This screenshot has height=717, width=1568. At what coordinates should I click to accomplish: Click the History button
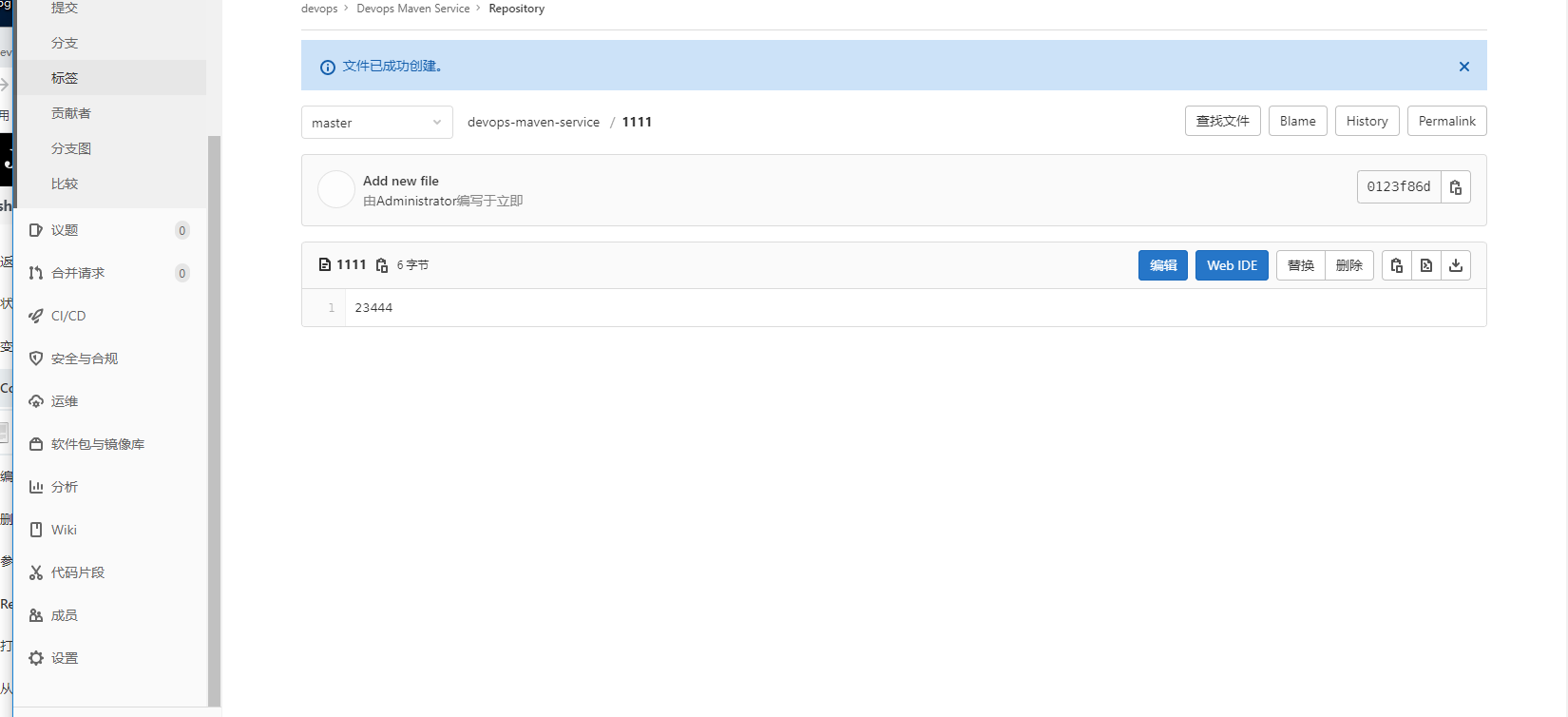coord(1367,121)
